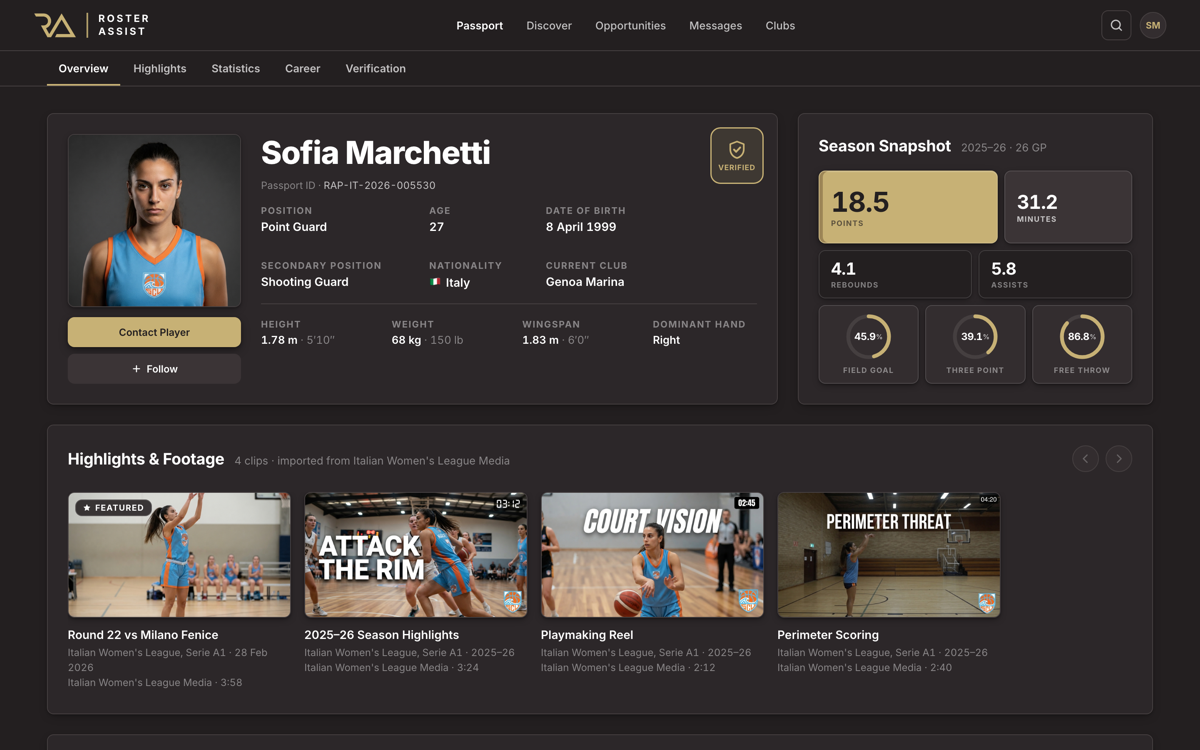1200x750 pixels.
Task: Click Passport ID RAP-IT-2026-005530
Action: (348, 185)
